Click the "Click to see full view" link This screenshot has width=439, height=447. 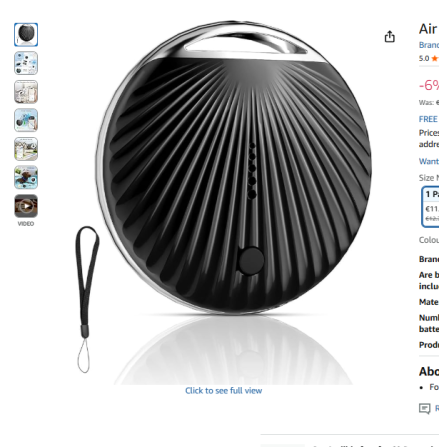223,391
